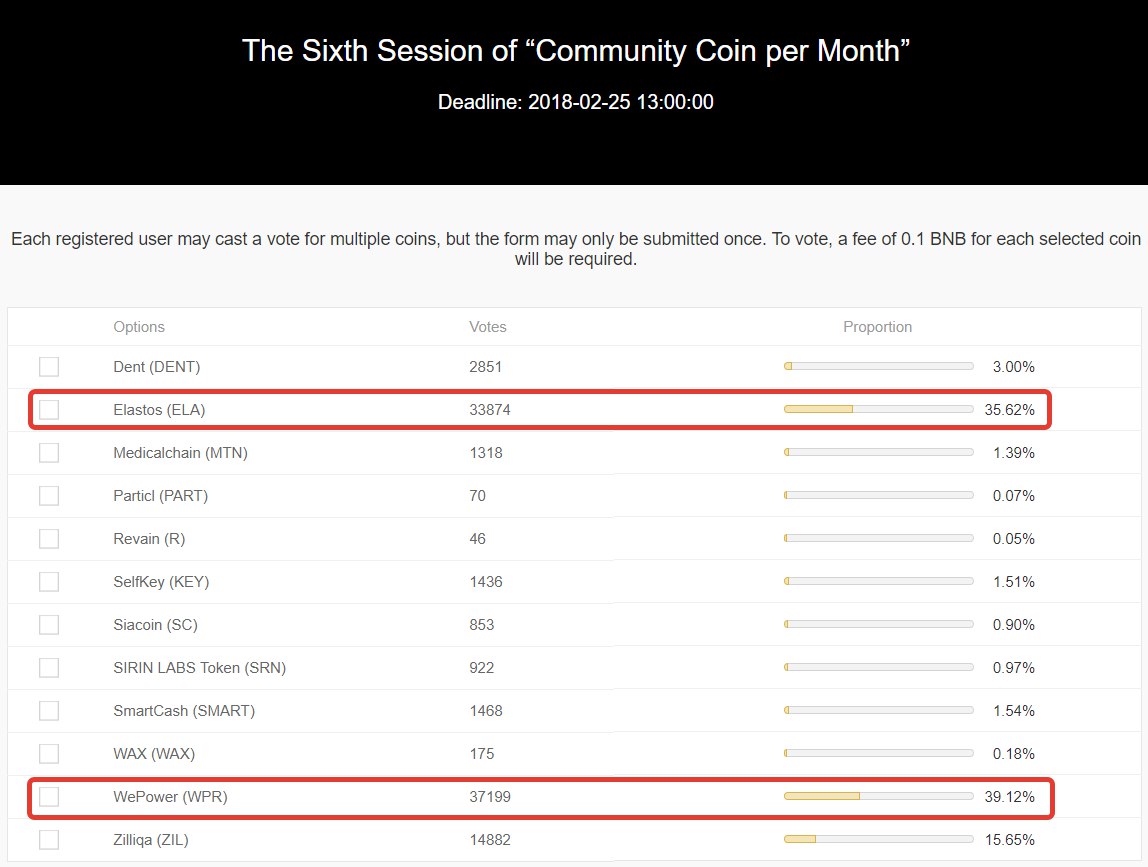The image size is (1148, 867).
Task: Click the Options column header
Action: click(x=139, y=327)
